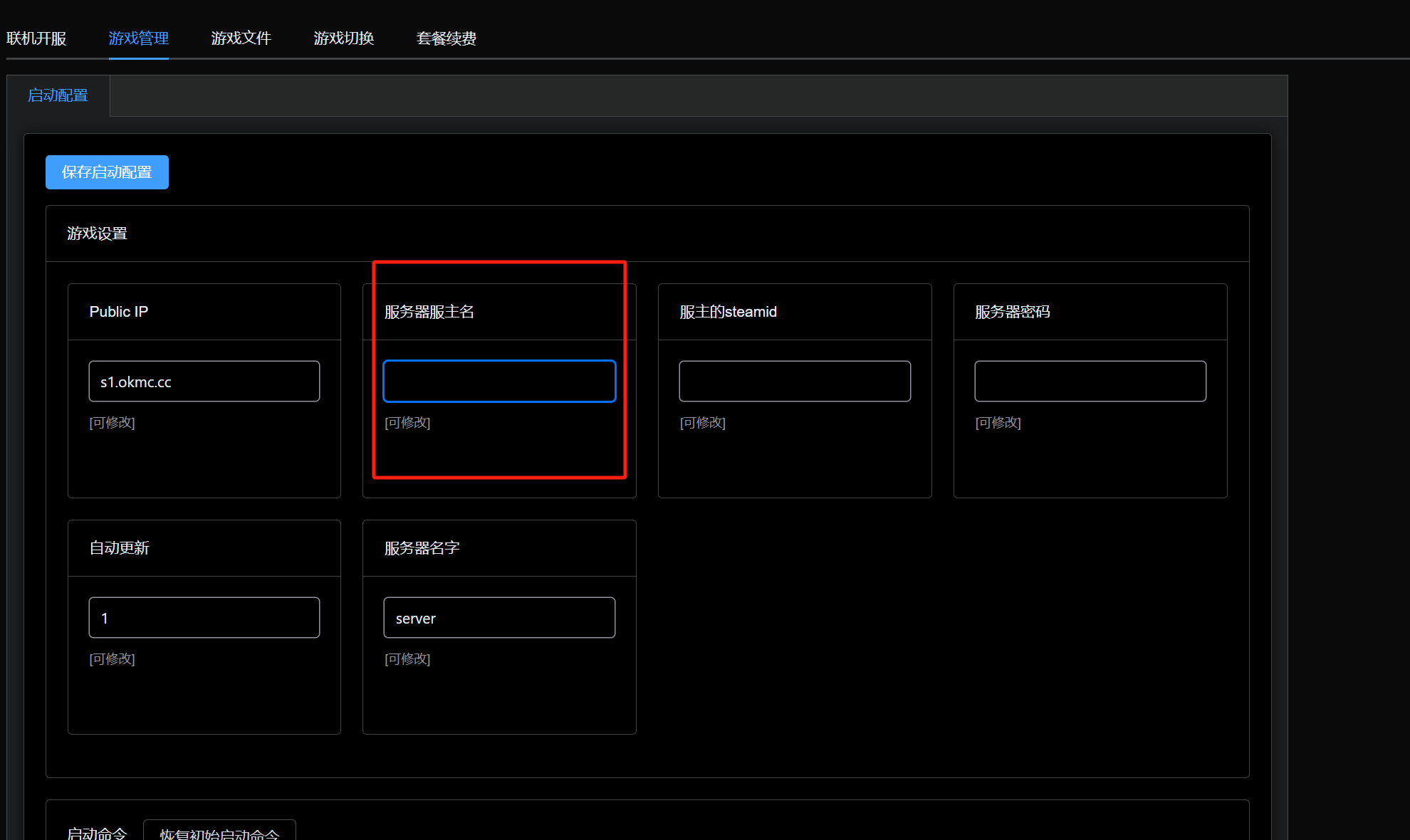Image resolution: width=1410 pixels, height=840 pixels.
Task: Open the 游戏文件 tab
Action: pyautogui.click(x=241, y=38)
